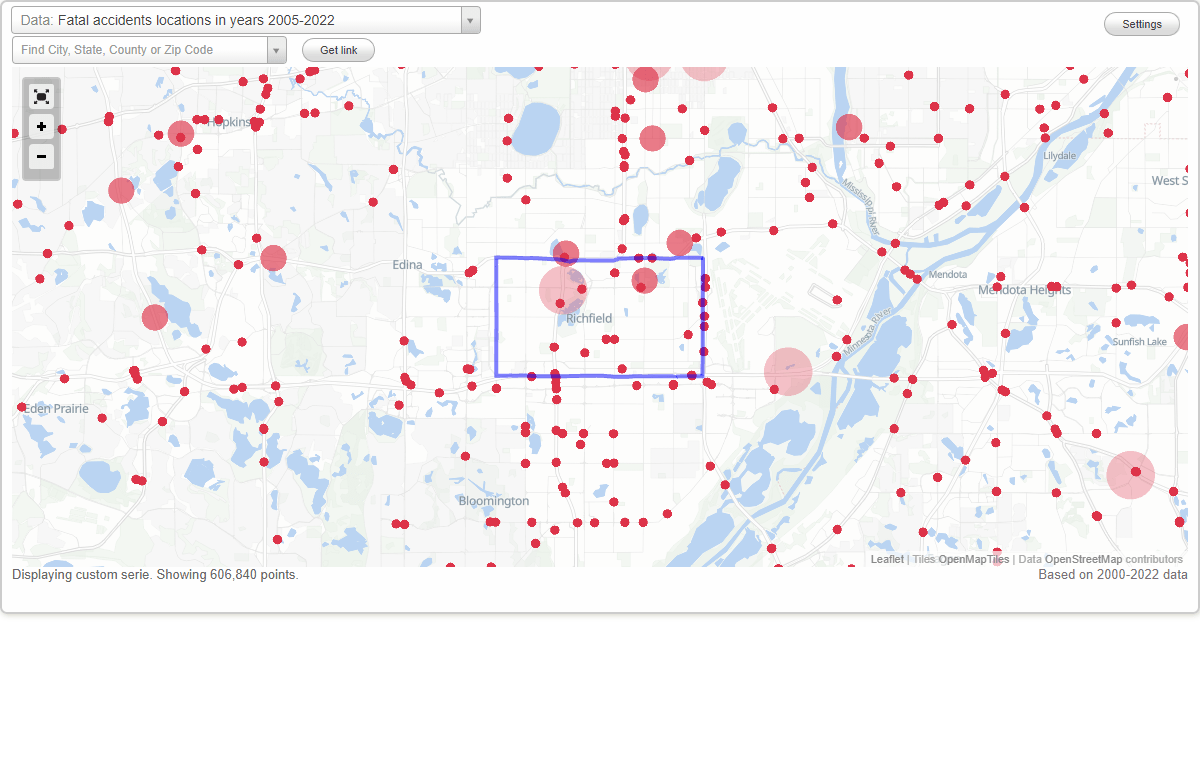Zoom out using the minus map control

click(41, 157)
